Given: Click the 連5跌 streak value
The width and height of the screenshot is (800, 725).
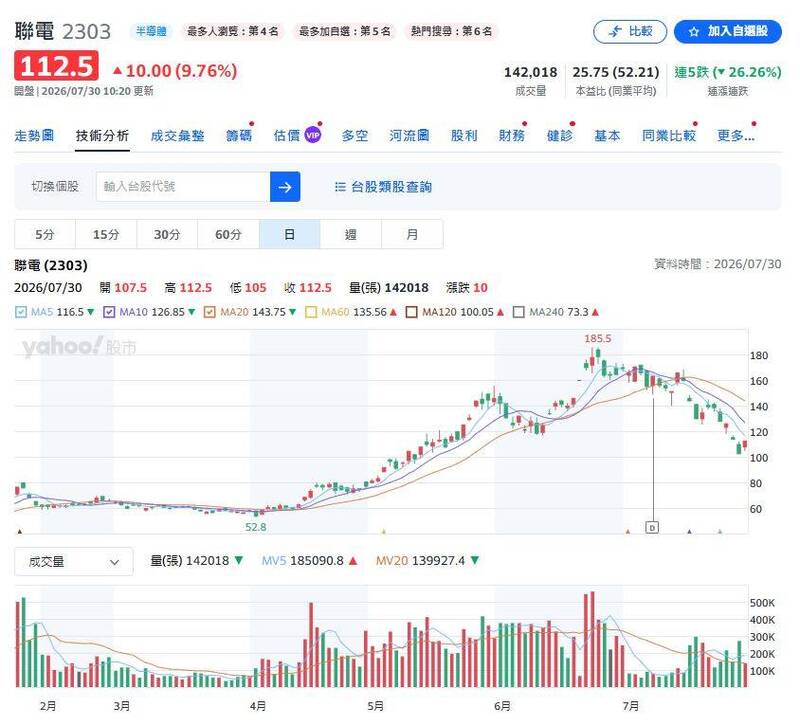Looking at the screenshot, I should click(728, 72).
